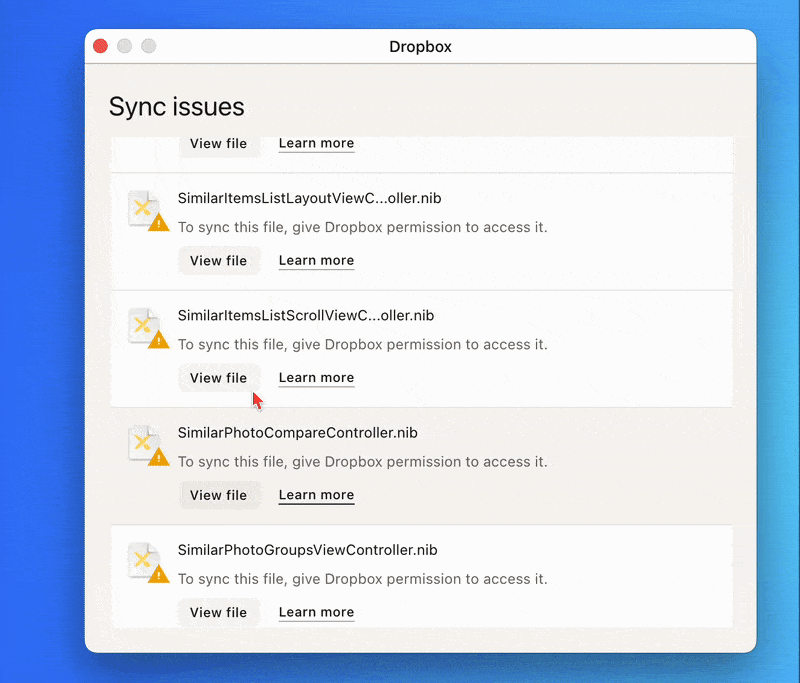800x683 pixels.
Task: Click the Sync issues heading
Action: click(x=177, y=107)
